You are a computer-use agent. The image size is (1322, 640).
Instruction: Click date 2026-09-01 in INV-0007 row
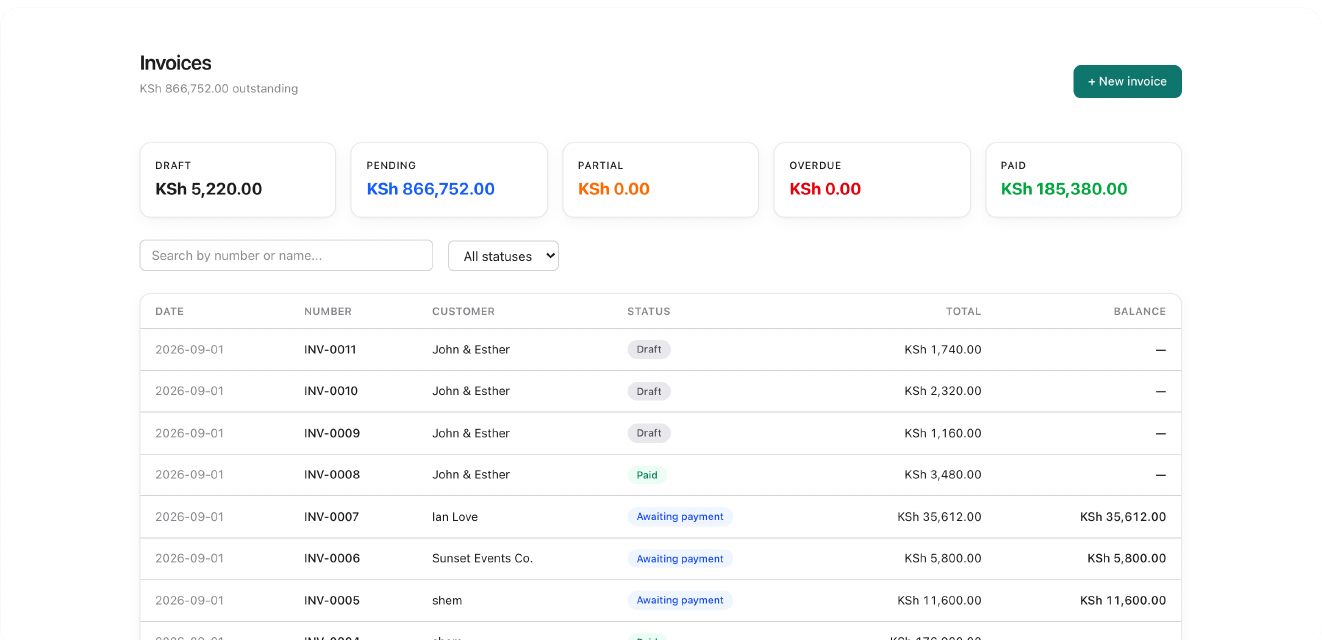click(x=189, y=517)
